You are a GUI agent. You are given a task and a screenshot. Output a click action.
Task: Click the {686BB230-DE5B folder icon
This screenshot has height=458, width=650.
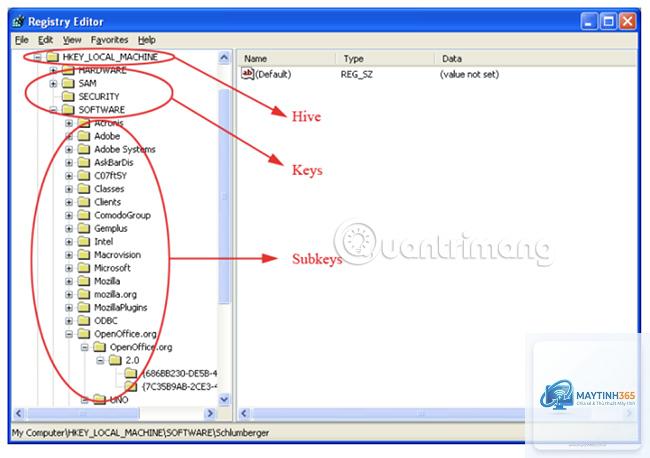pyautogui.click(x=131, y=373)
